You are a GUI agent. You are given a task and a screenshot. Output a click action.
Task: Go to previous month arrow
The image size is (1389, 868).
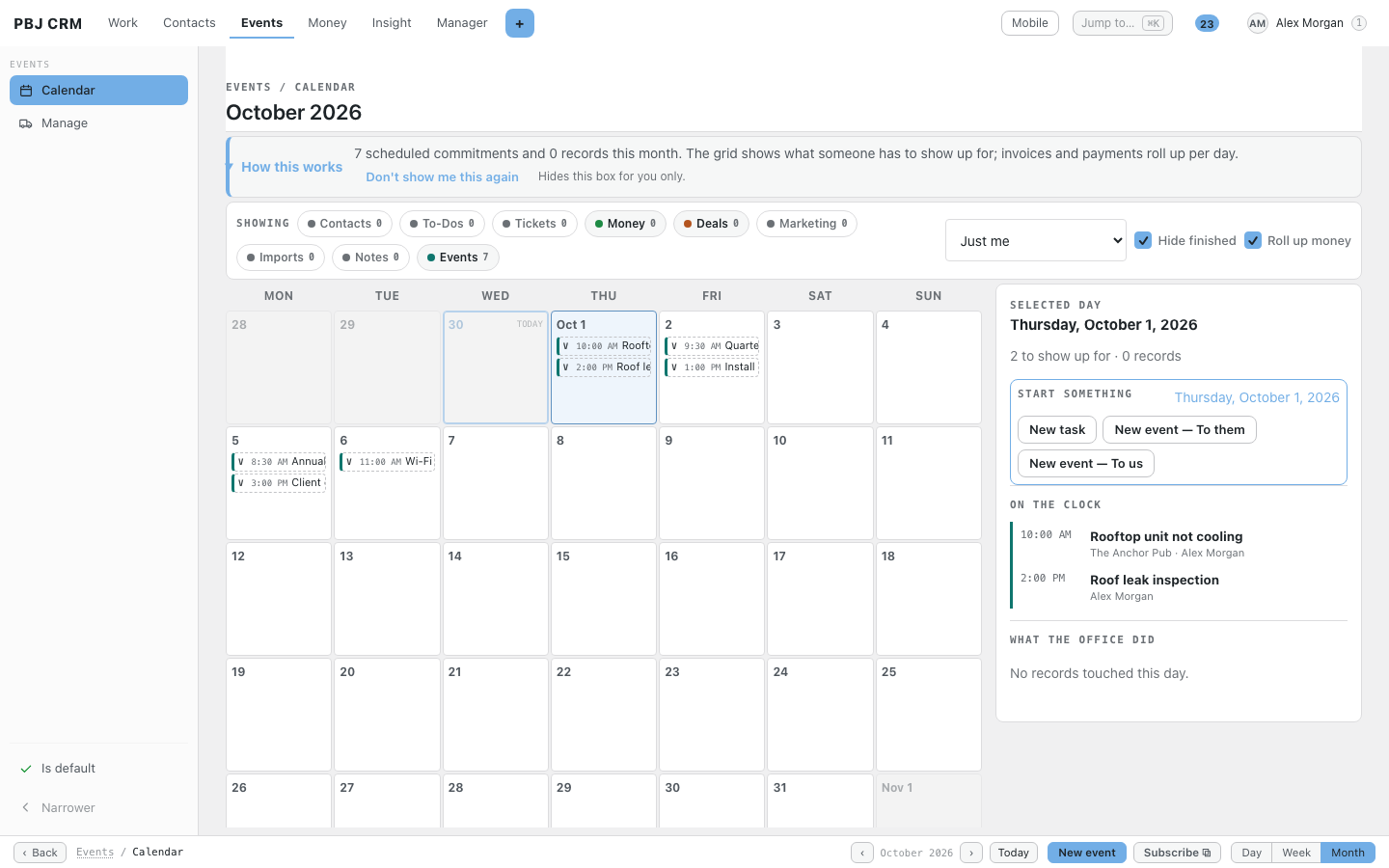coord(862,853)
